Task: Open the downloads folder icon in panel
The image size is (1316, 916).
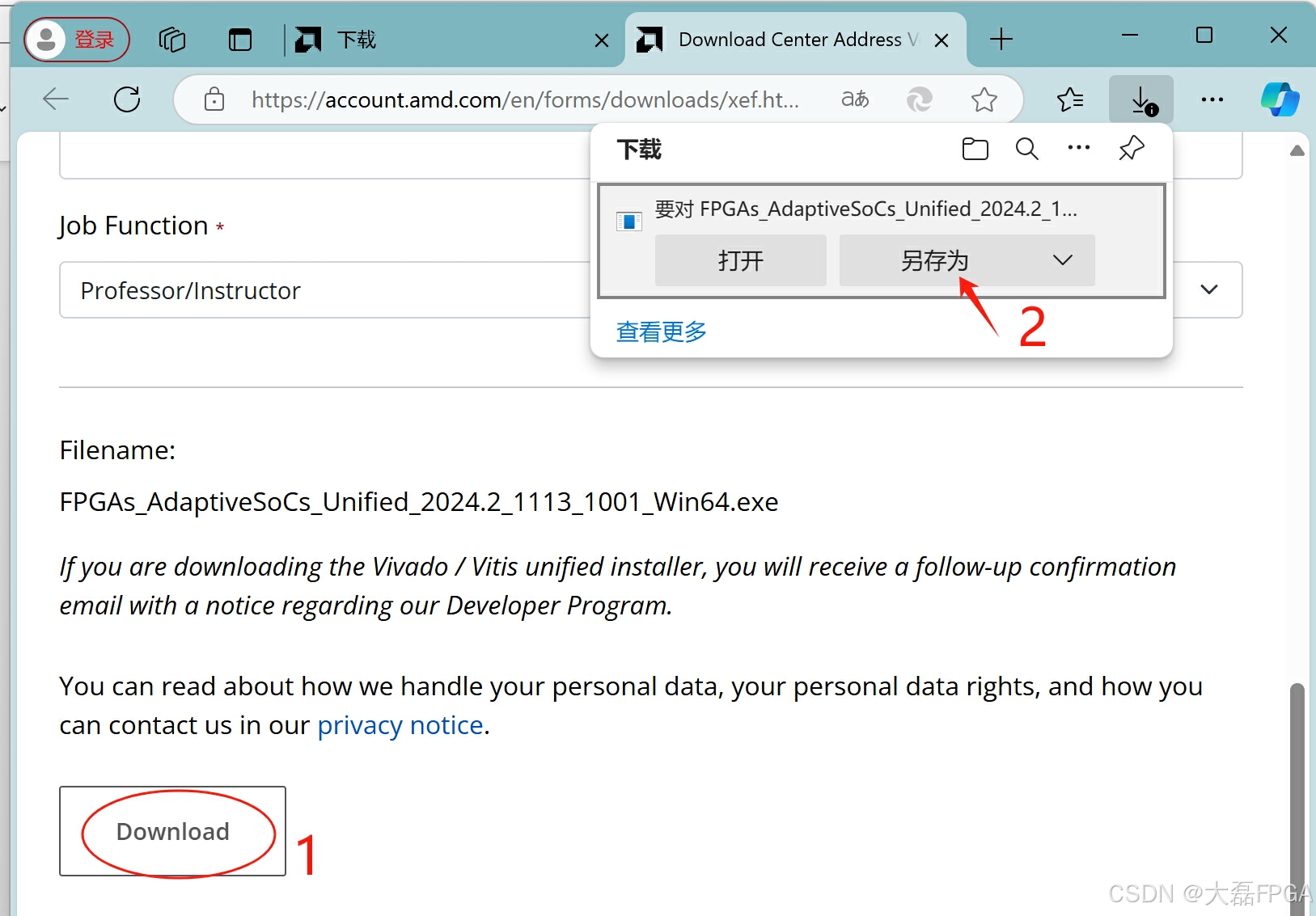Action: [x=975, y=149]
